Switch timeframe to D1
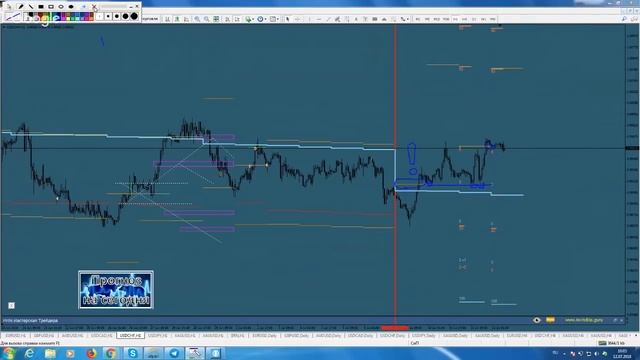Image resolution: width=640 pixels, height=360 pixels. click(x=474, y=19)
